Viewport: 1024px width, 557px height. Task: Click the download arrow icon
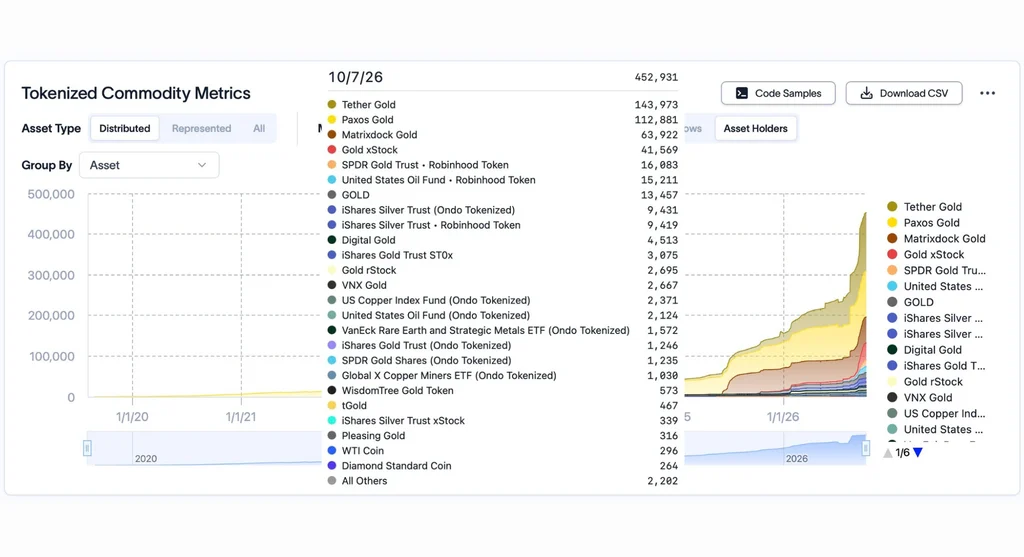[866, 93]
